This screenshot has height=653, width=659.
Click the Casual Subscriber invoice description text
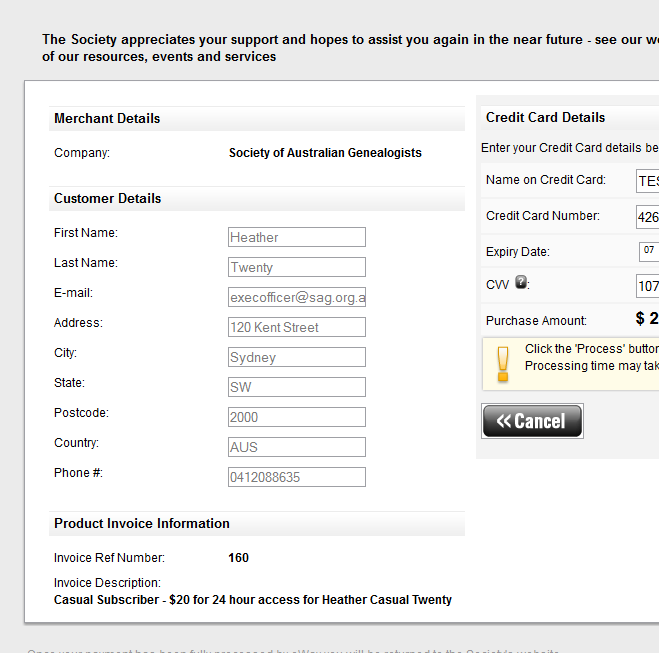point(253,600)
